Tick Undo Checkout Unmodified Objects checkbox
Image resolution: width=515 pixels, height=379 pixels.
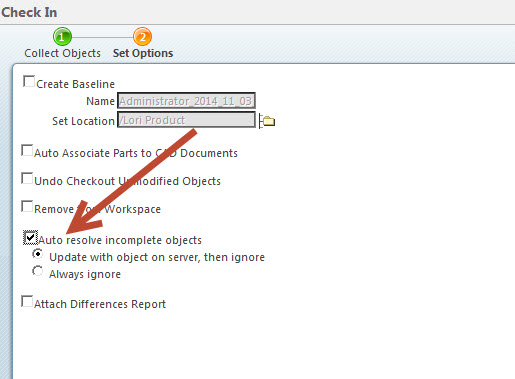27,178
